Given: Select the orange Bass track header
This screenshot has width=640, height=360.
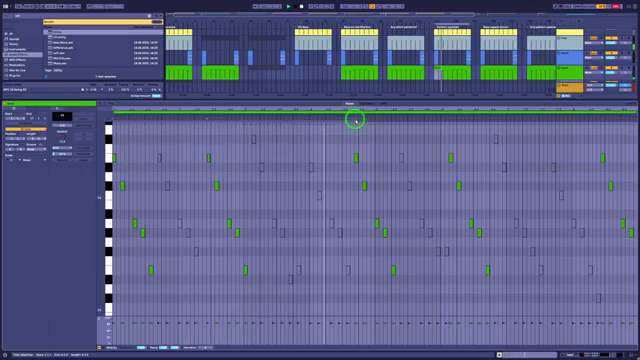Looking at the screenshot, I should [x=569, y=87].
